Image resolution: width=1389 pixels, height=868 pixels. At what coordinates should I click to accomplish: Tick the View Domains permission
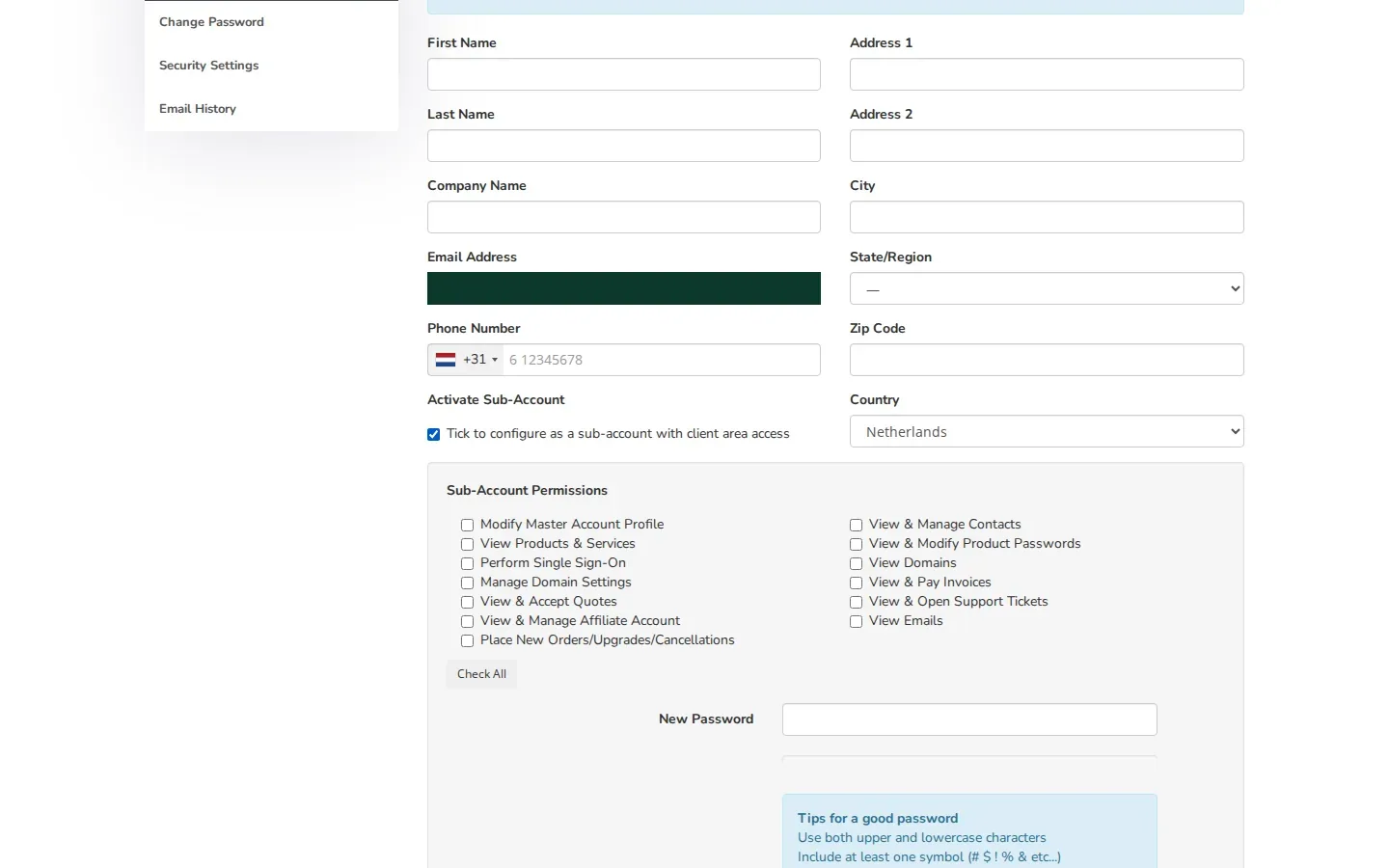click(856, 563)
